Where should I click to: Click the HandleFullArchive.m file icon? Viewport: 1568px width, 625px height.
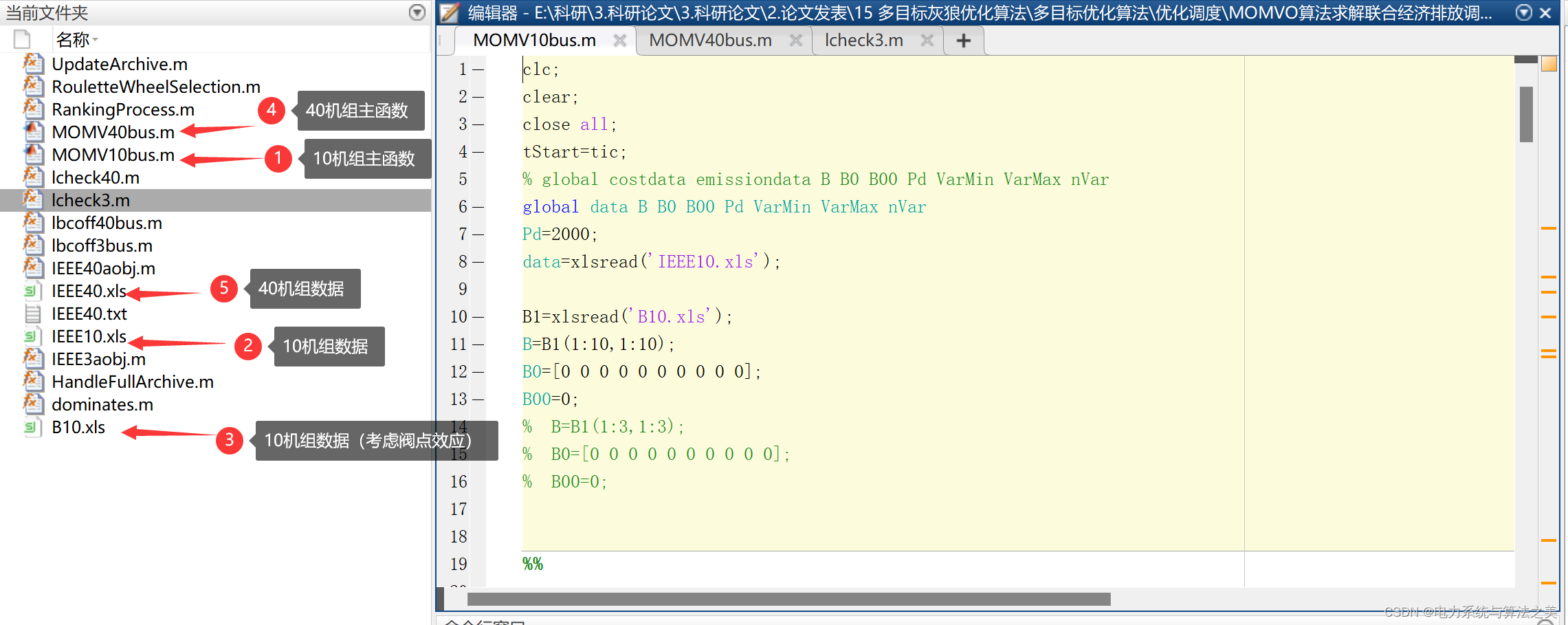(34, 381)
